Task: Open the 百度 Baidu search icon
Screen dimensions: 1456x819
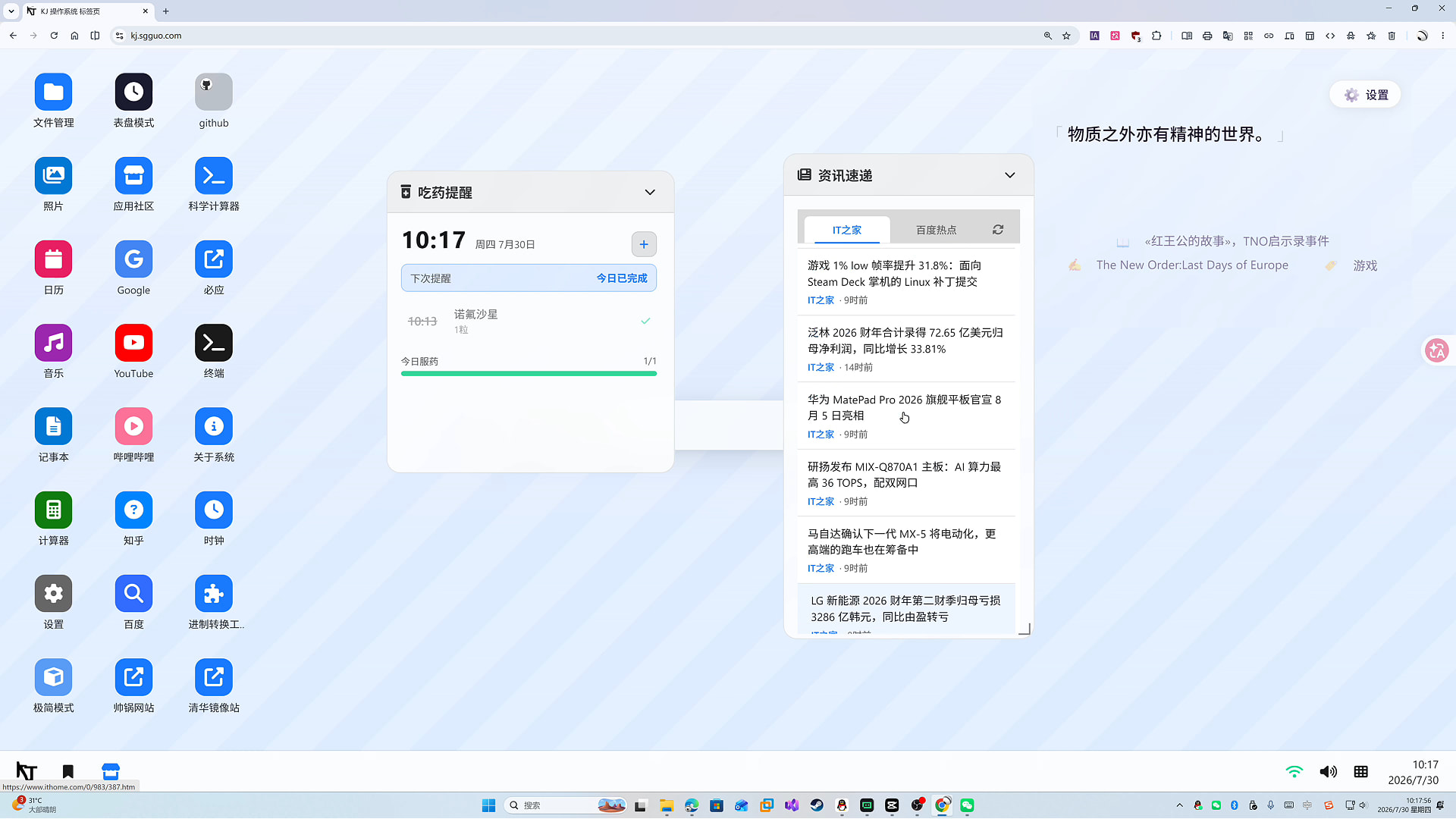Action: coord(133,593)
